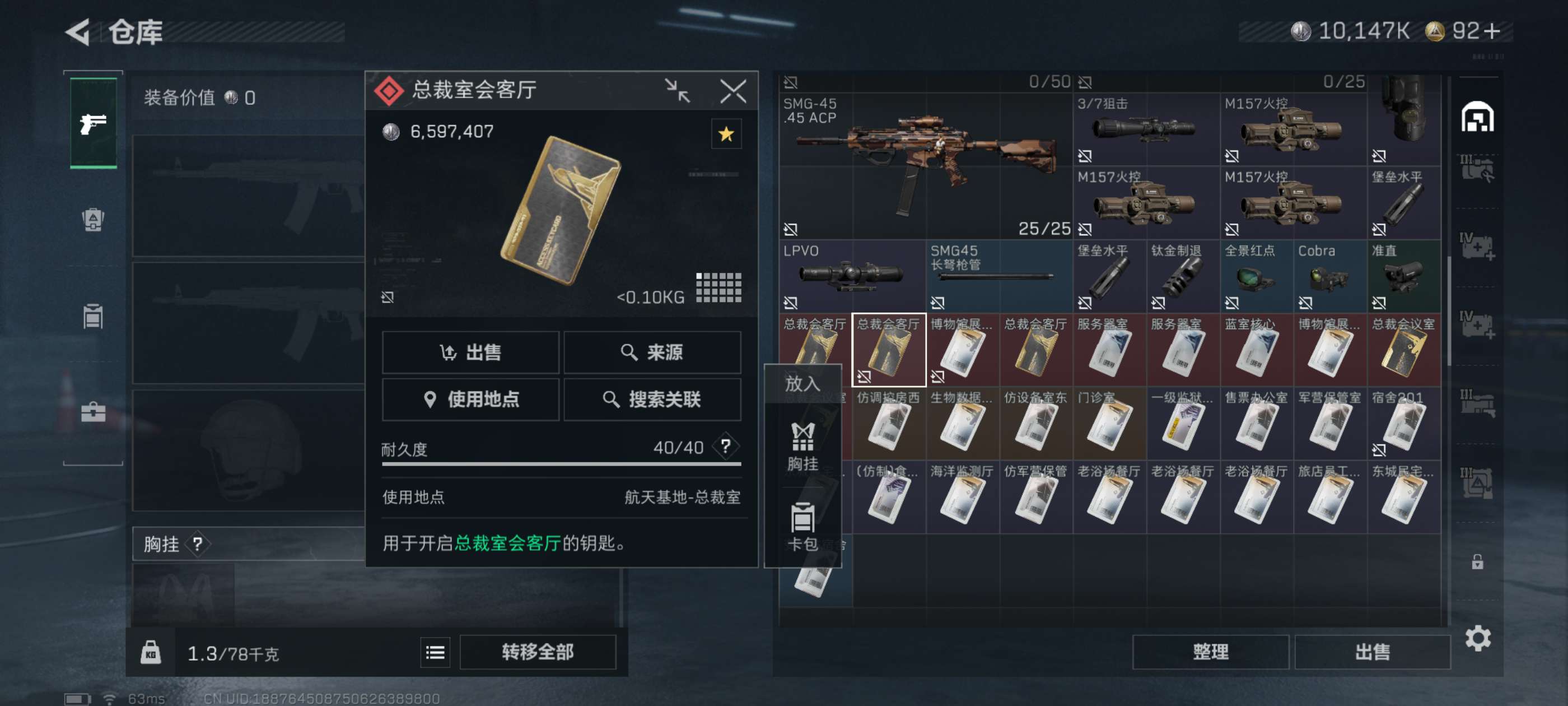Choose 卡包 in the 放入 menu
This screenshot has height=706, width=1568.
pos(802,527)
